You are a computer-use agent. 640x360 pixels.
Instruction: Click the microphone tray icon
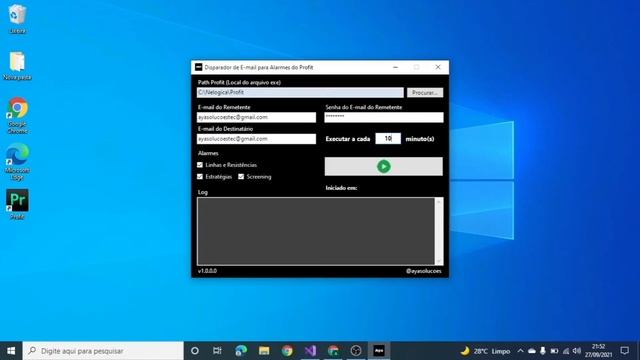click(x=542, y=351)
